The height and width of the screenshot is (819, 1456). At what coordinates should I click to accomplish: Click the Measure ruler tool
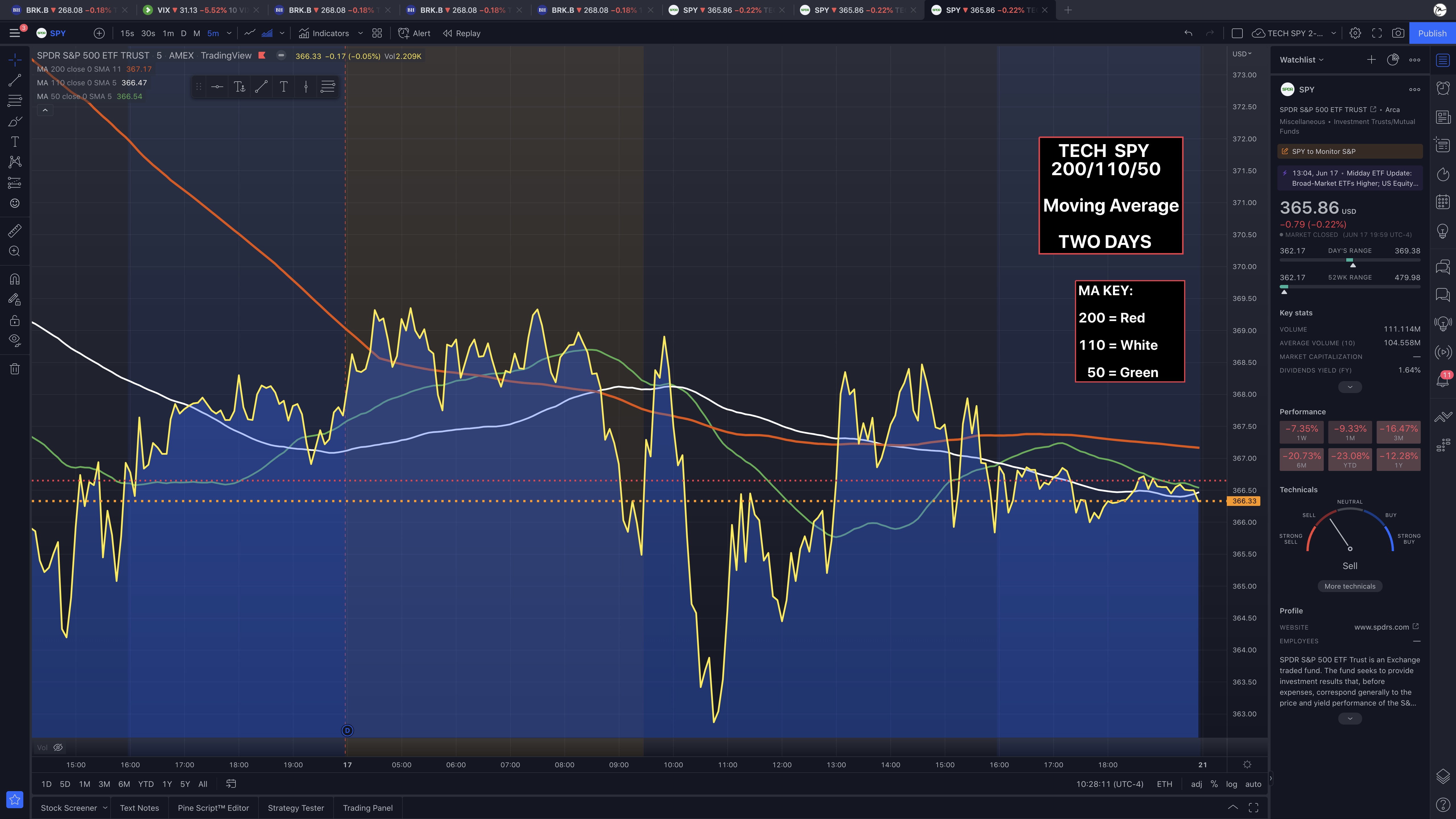tap(15, 231)
